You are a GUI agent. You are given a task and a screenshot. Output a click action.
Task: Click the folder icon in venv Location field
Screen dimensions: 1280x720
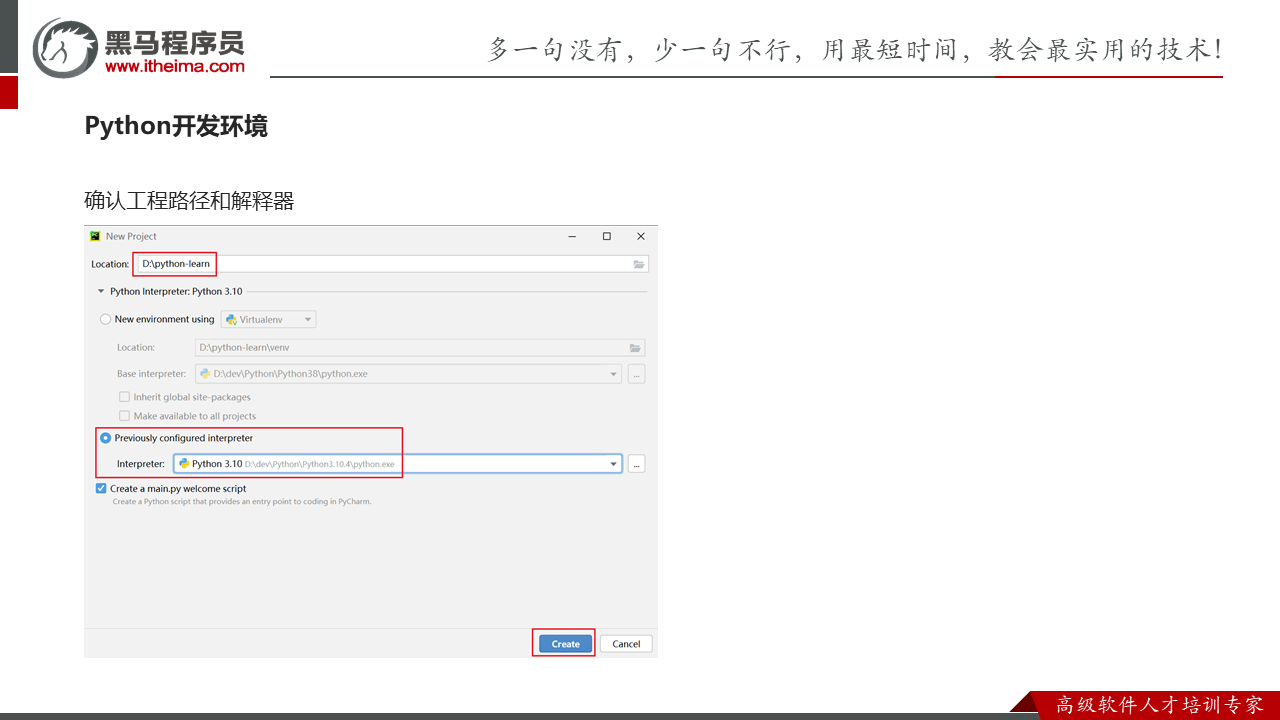(x=634, y=348)
